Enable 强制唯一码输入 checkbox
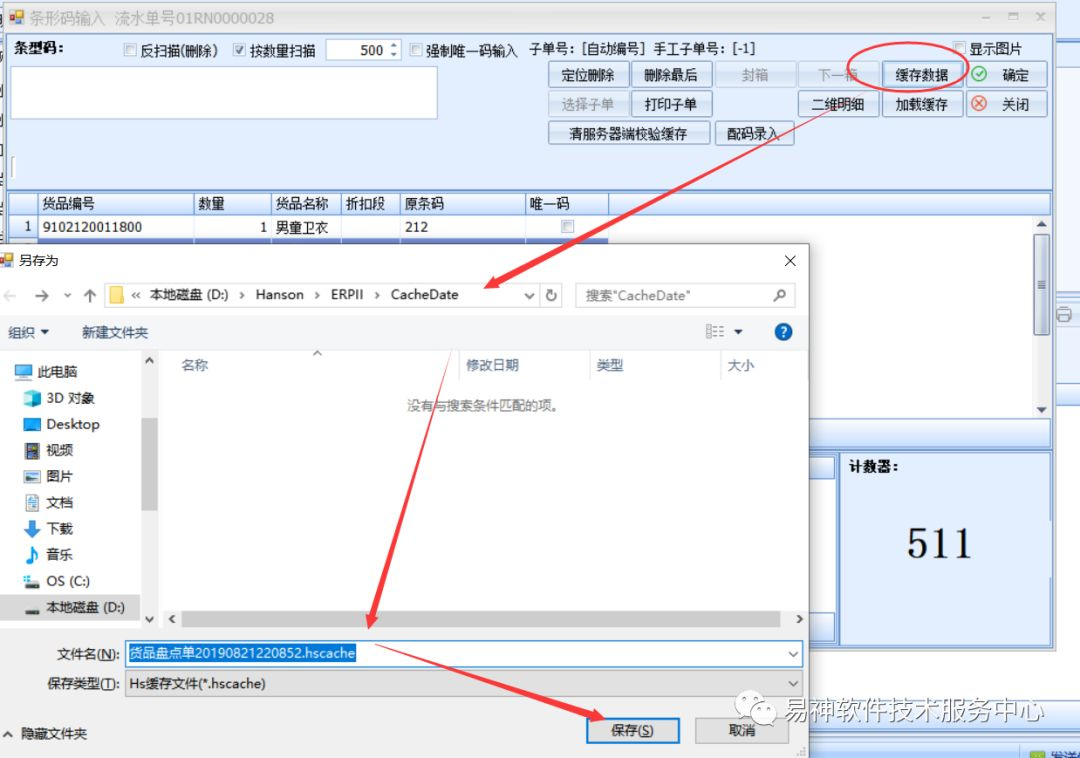Viewport: 1080px width, 758px height. tap(416, 51)
